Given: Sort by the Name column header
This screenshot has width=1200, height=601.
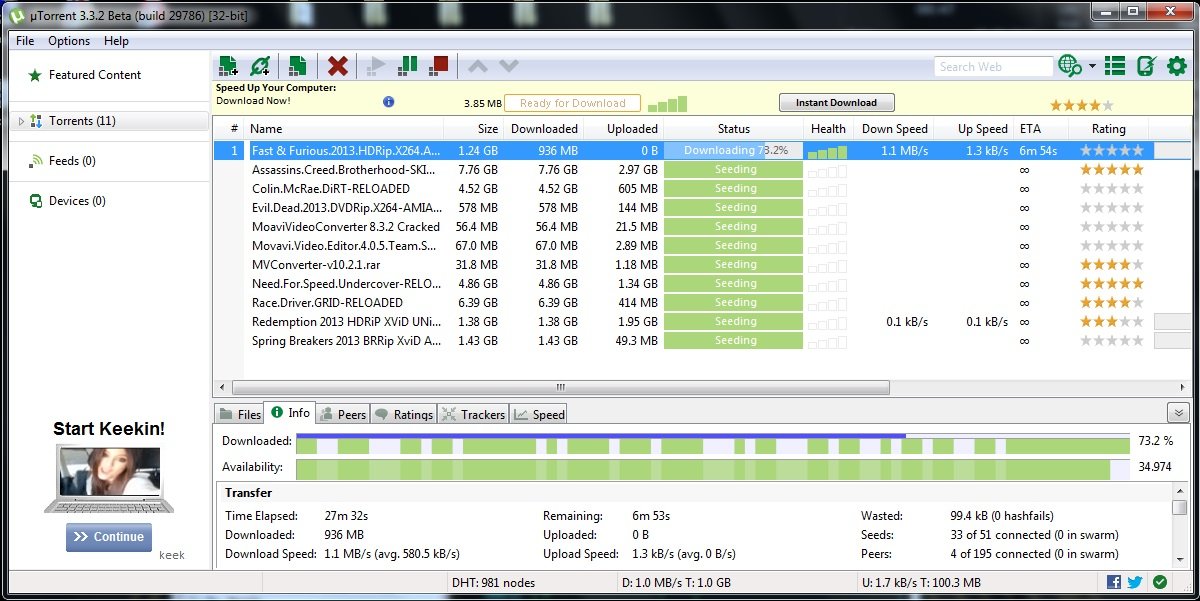Looking at the screenshot, I should pos(344,129).
